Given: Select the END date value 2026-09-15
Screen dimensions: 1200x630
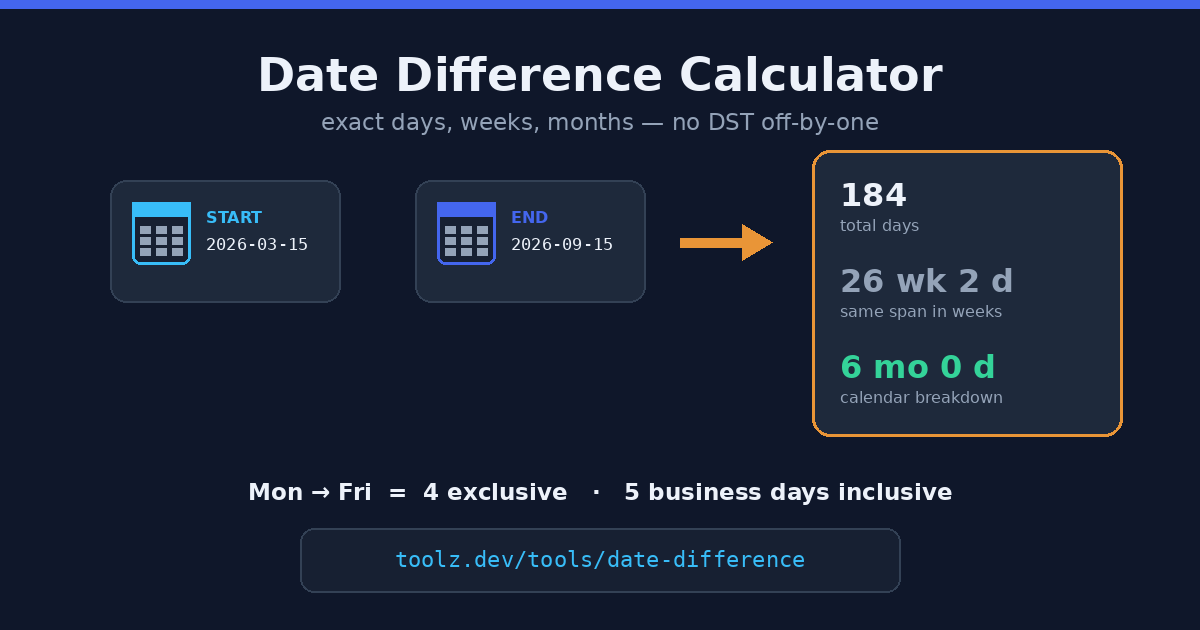Looking at the screenshot, I should click(x=562, y=245).
